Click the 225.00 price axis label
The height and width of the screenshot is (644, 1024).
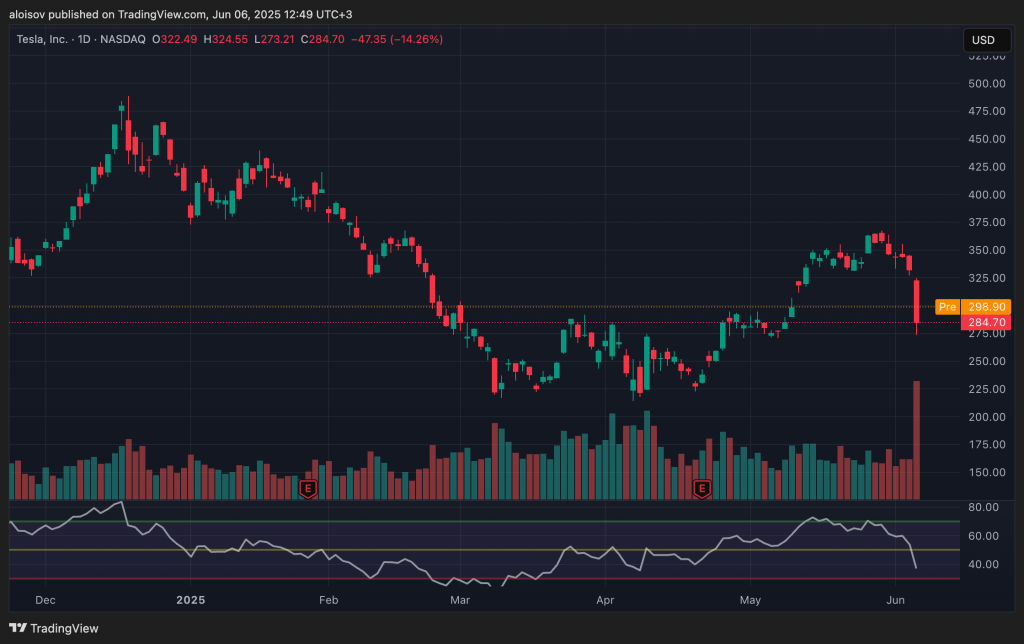coord(987,389)
